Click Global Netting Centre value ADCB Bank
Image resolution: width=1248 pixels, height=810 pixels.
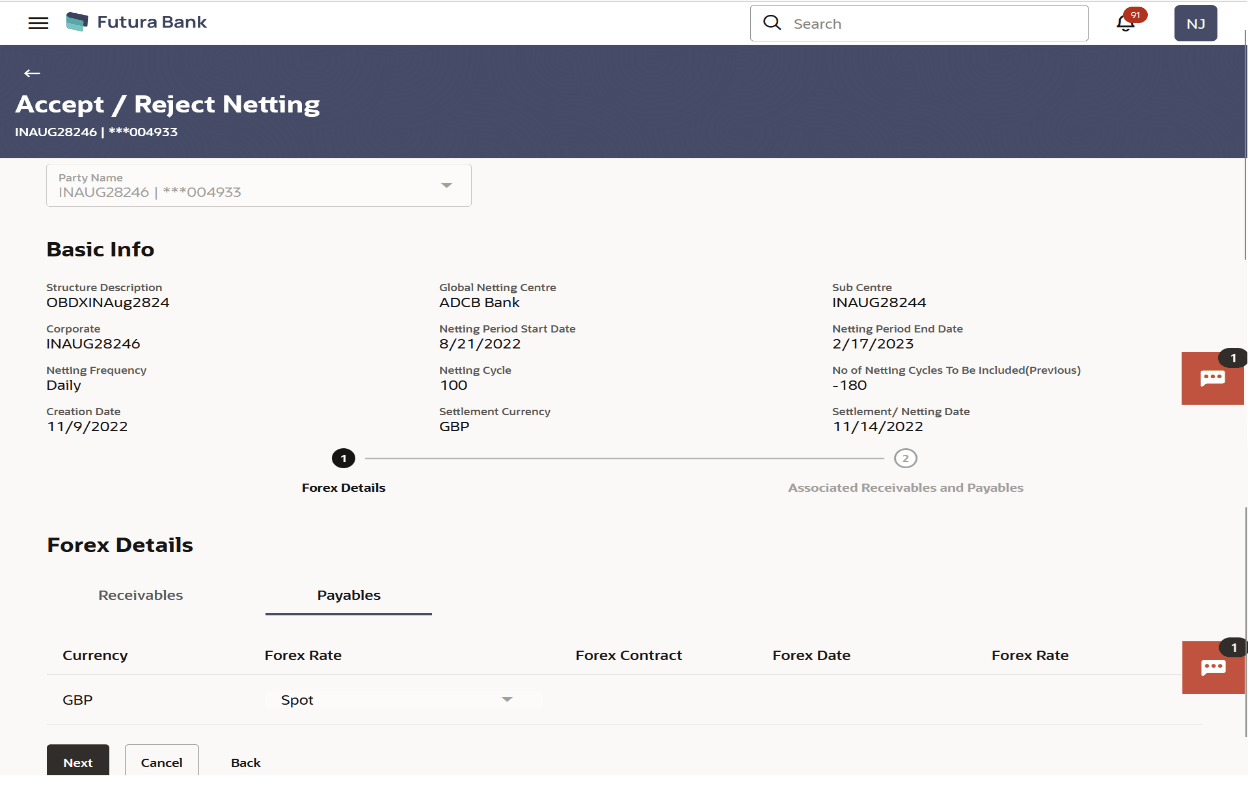(x=480, y=302)
